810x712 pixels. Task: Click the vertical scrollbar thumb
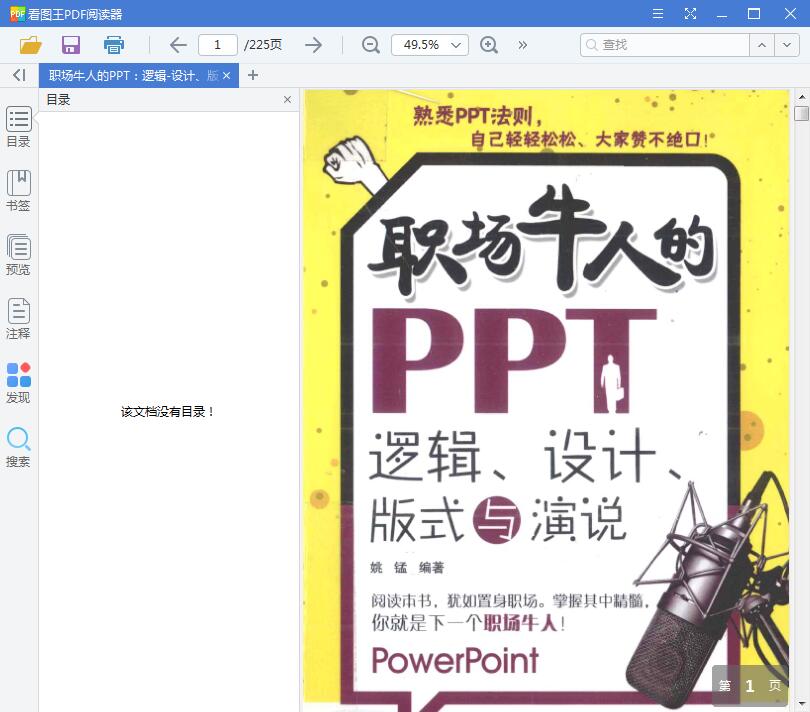coord(801,114)
